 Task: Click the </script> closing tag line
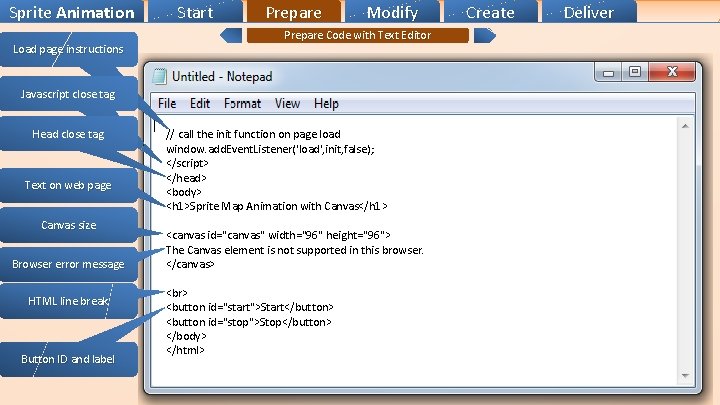(x=187, y=163)
